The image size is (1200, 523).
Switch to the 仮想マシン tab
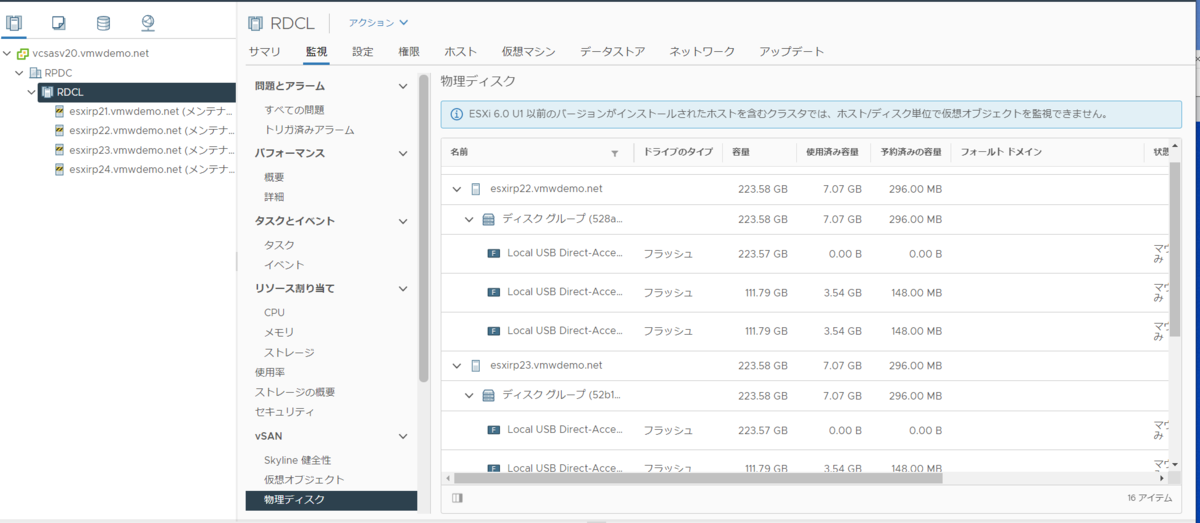[529, 52]
